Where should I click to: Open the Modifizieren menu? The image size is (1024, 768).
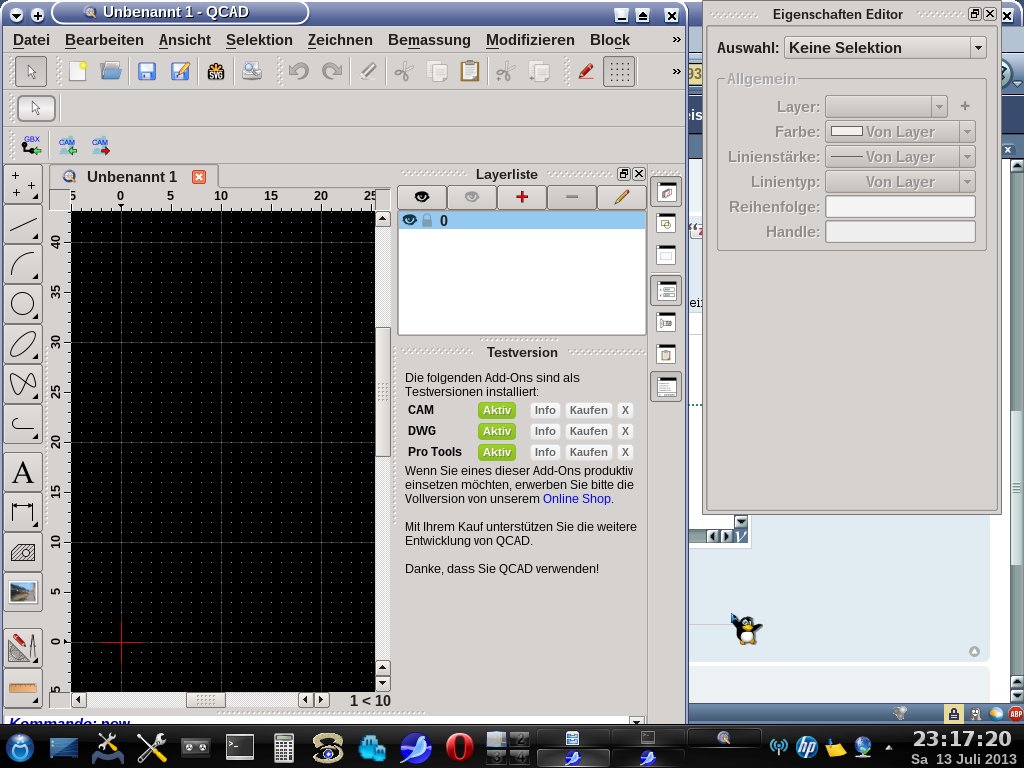pyautogui.click(x=530, y=40)
